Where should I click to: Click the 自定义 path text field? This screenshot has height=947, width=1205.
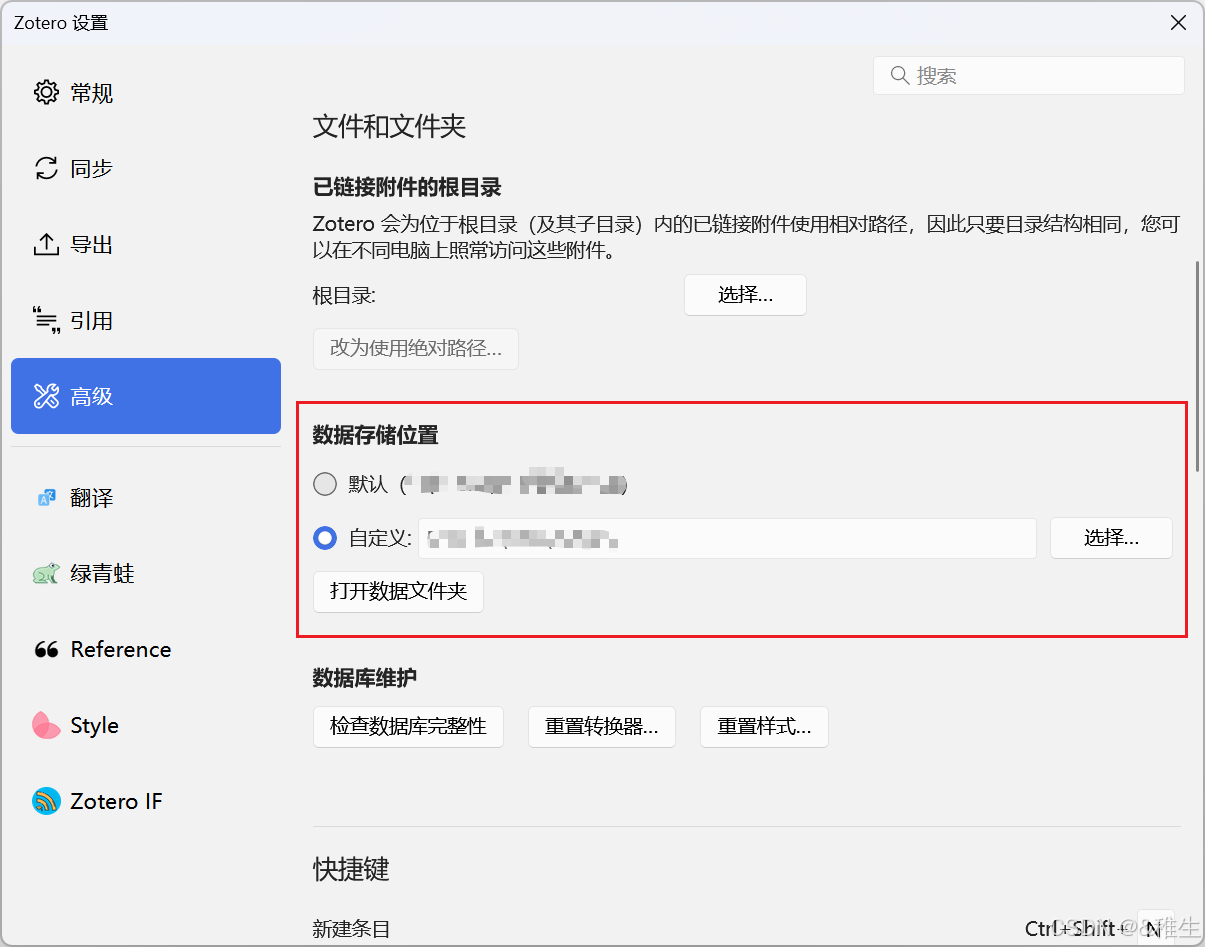coord(727,538)
